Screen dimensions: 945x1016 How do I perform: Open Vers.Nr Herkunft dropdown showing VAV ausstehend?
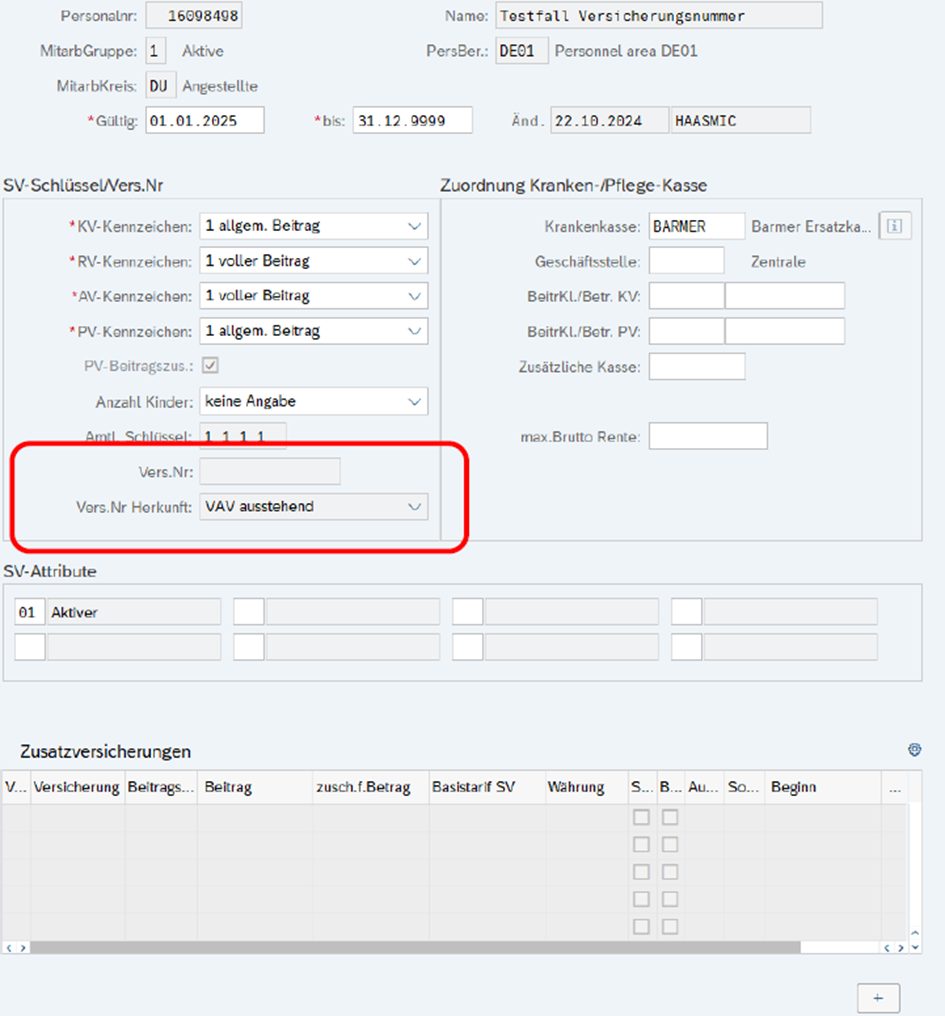(x=414, y=507)
